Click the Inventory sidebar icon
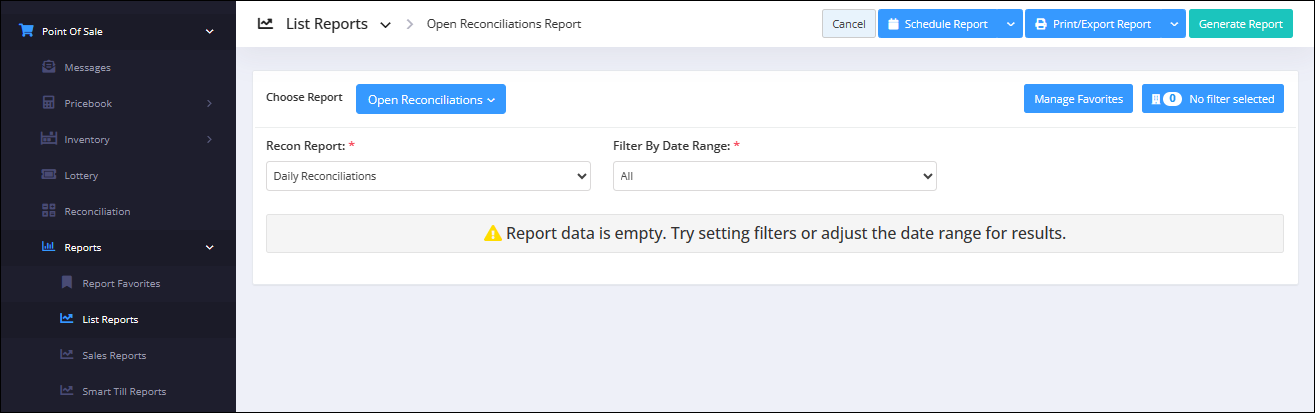Screen dimensions: 1315x413 point(49,139)
